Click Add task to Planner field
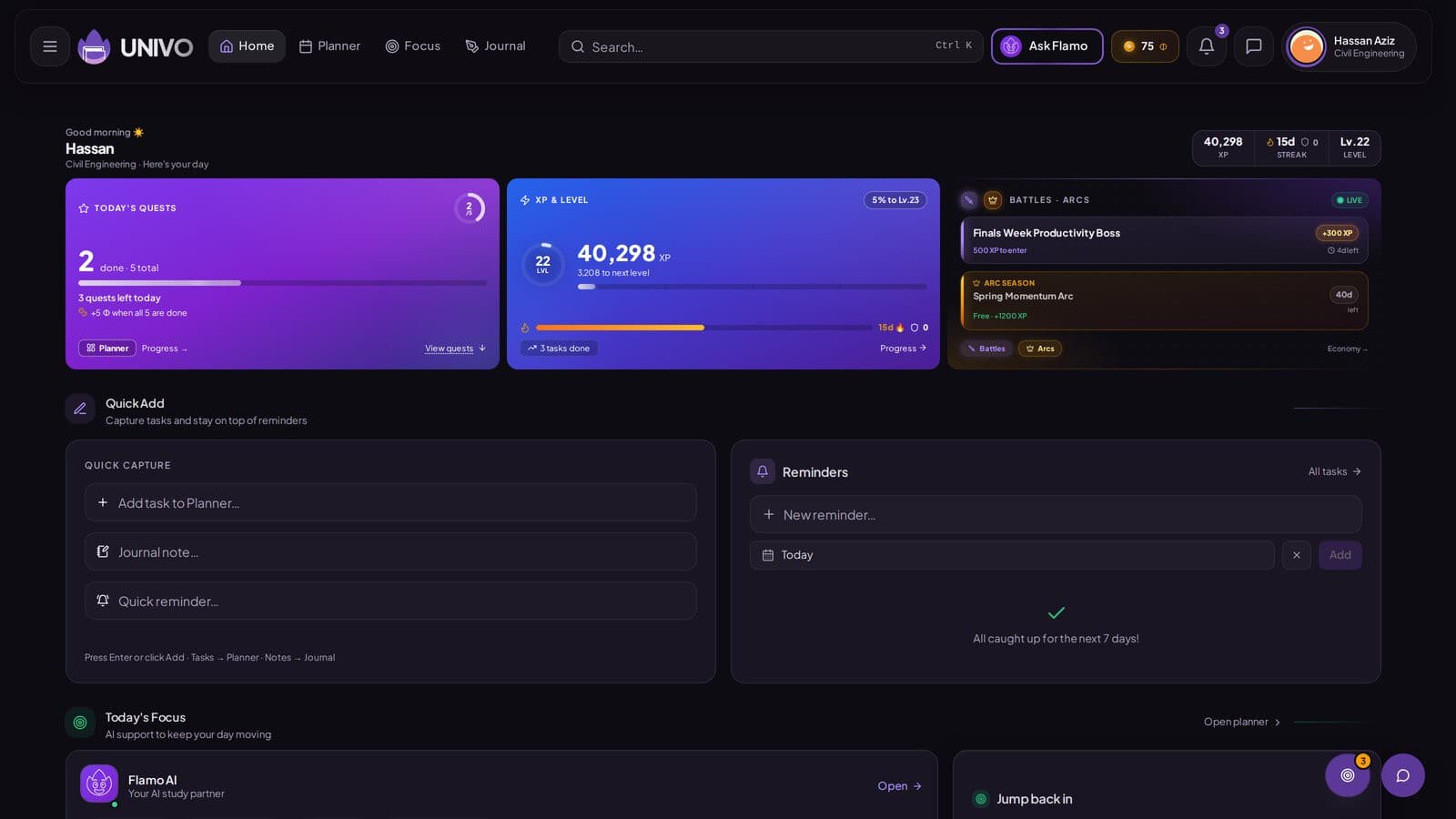Image resolution: width=1456 pixels, height=819 pixels. pyautogui.click(x=390, y=502)
